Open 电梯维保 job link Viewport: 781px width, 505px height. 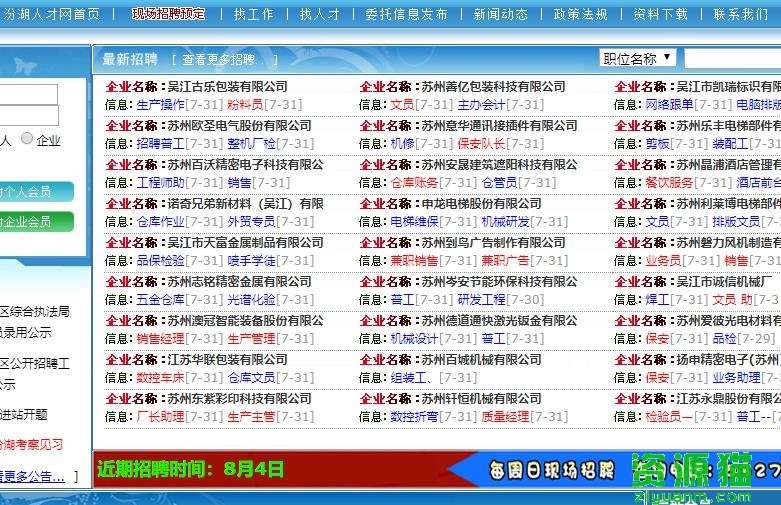coord(414,222)
